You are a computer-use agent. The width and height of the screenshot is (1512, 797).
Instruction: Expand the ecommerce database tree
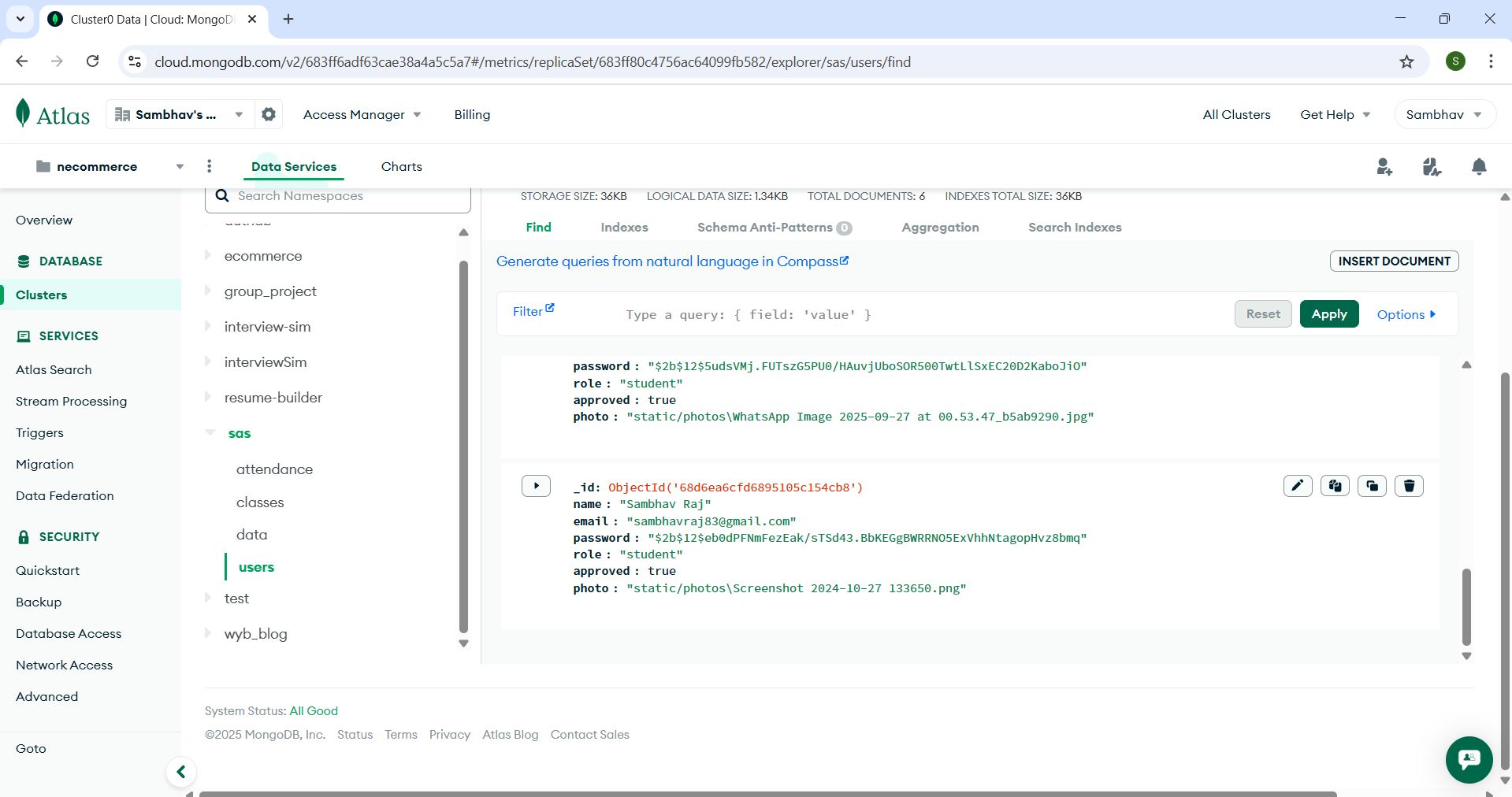208,255
